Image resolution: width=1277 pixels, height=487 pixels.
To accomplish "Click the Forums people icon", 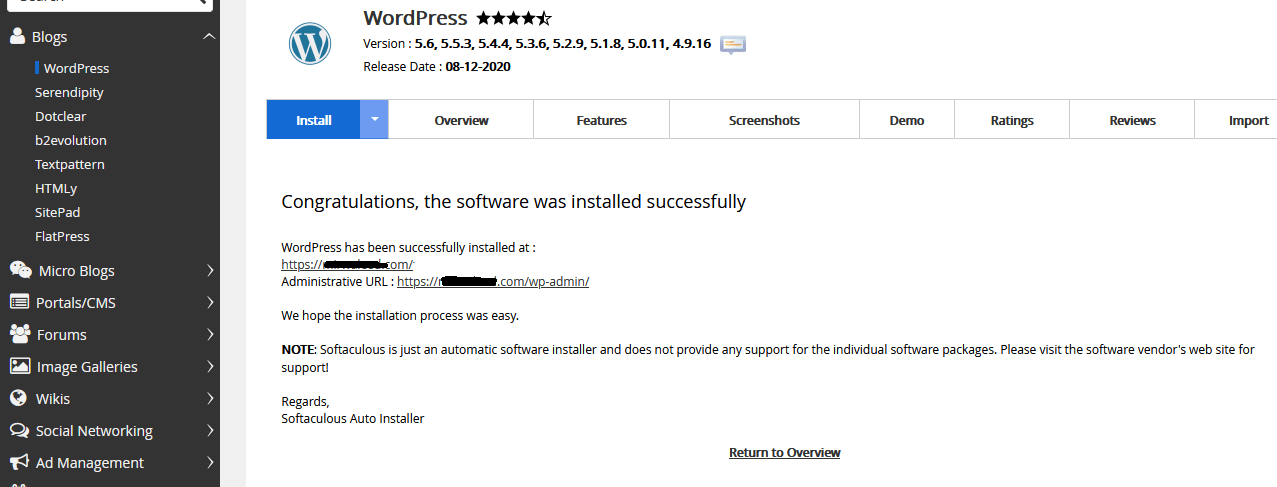I will [x=19, y=334].
